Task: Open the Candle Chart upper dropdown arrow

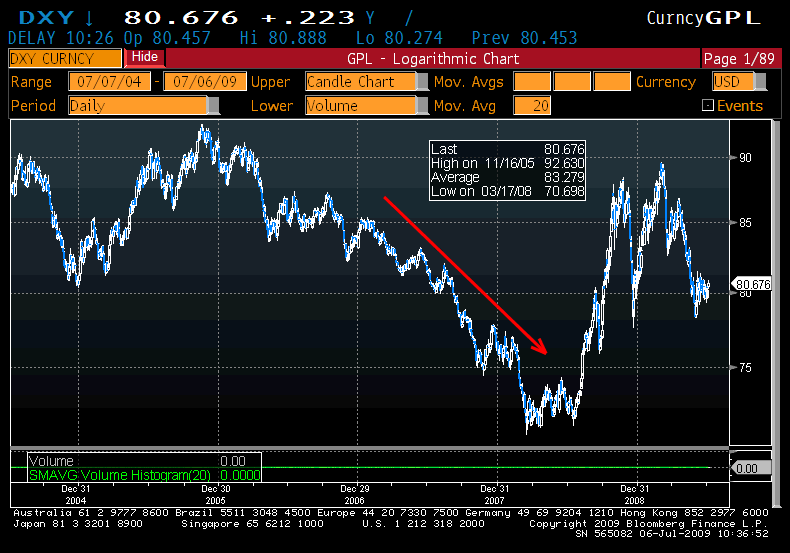Action: coord(422,82)
